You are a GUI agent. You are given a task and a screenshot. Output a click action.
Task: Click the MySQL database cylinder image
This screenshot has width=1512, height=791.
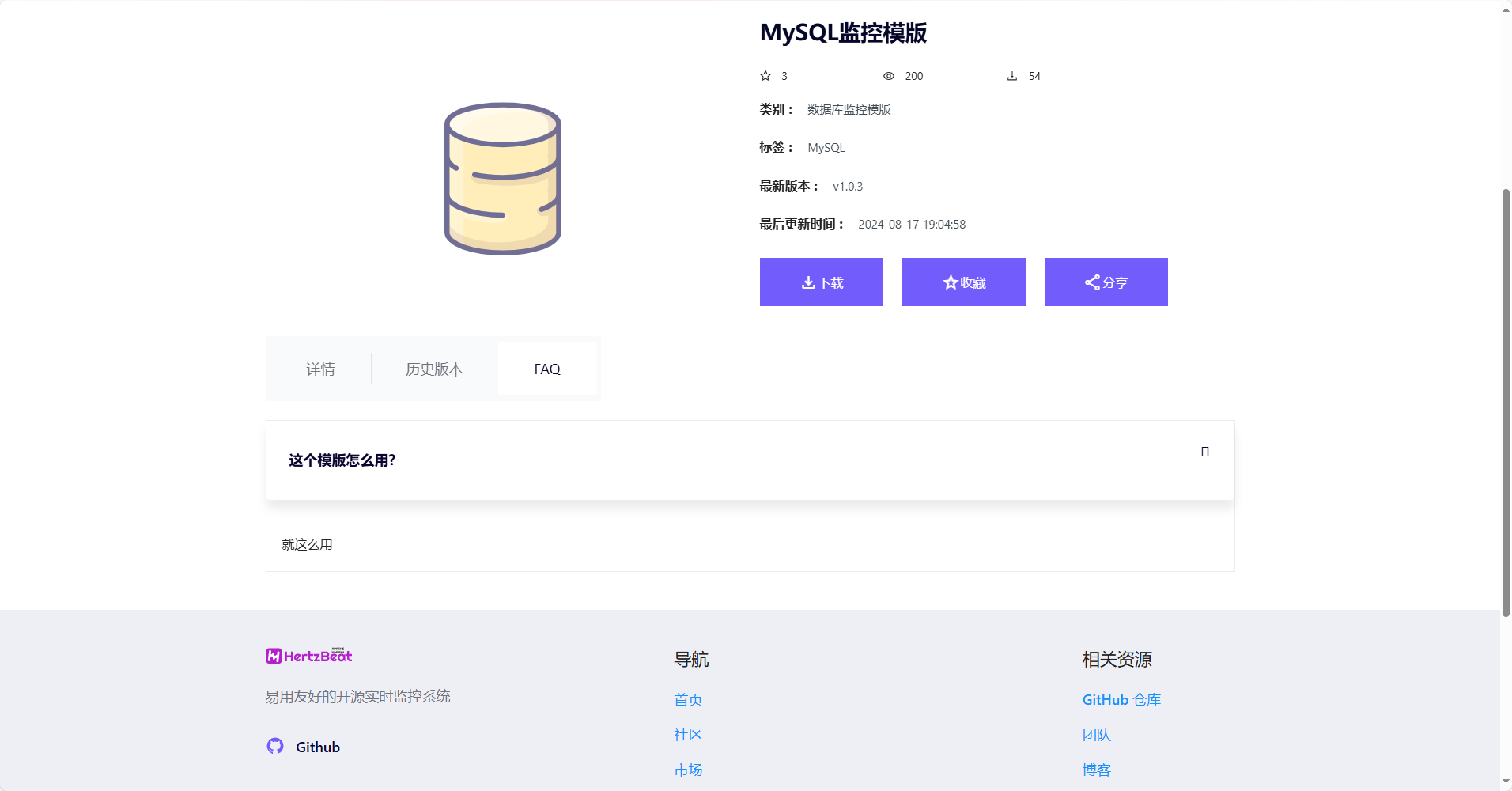click(502, 179)
